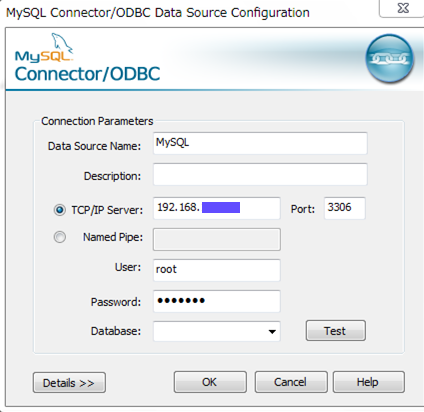The image size is (424, 412).
Task: Click the Named Pipe text field
Action: (217, 239)
